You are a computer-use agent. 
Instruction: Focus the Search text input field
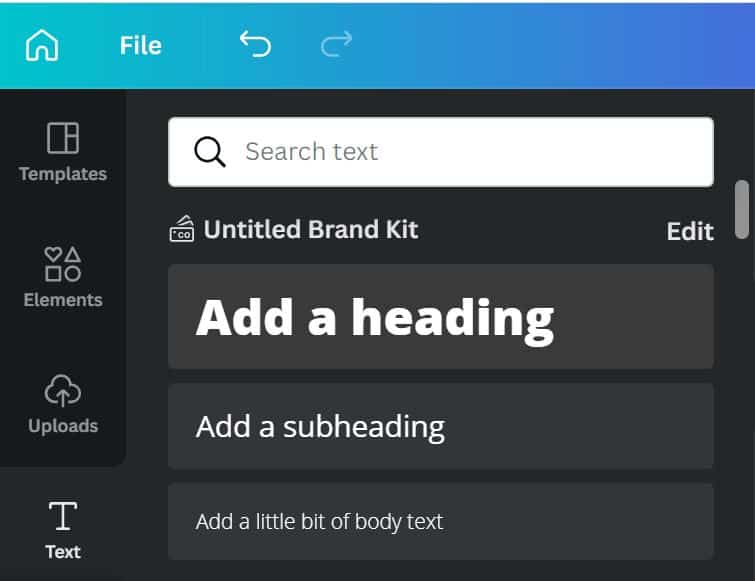click(x=441, y=152)
